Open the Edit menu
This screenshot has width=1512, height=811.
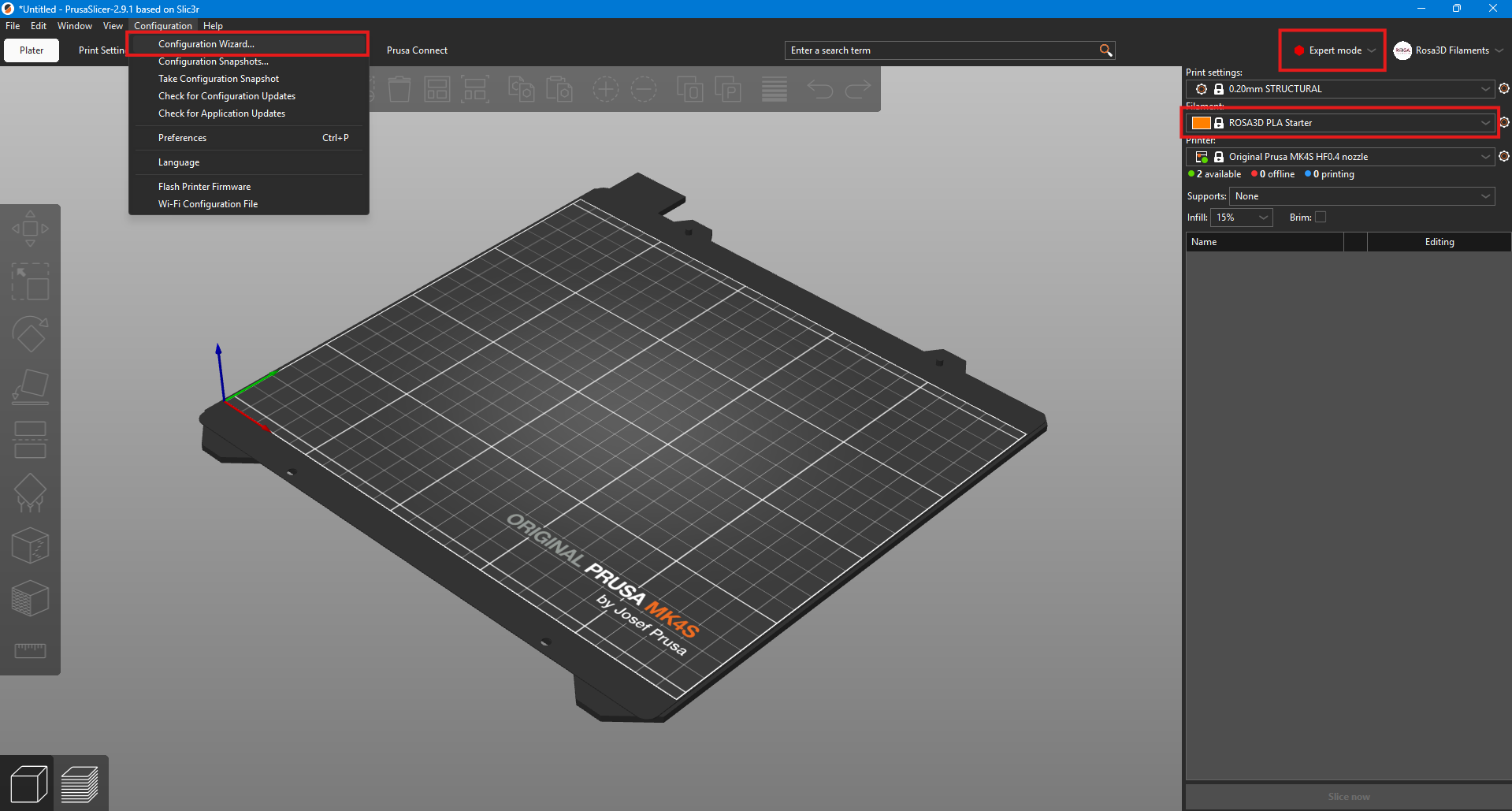point(39,26)
